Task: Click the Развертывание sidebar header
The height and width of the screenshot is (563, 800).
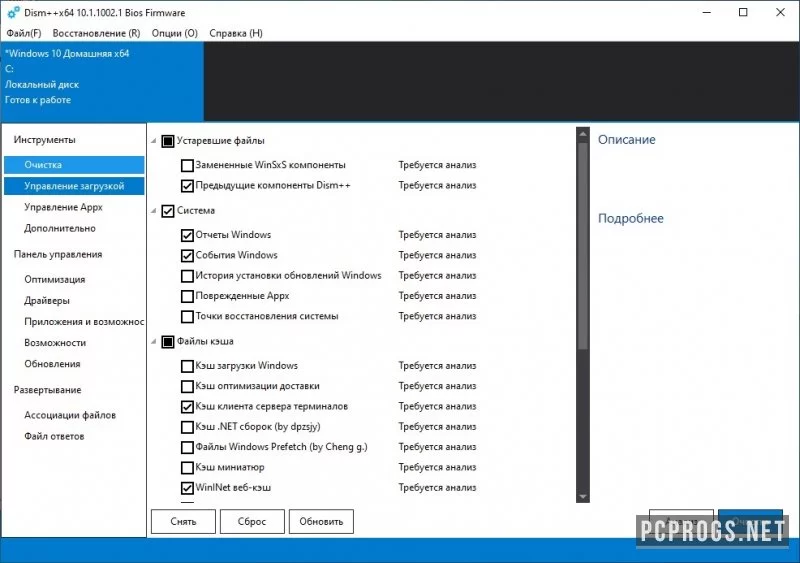Action: (x=47, y=390)
